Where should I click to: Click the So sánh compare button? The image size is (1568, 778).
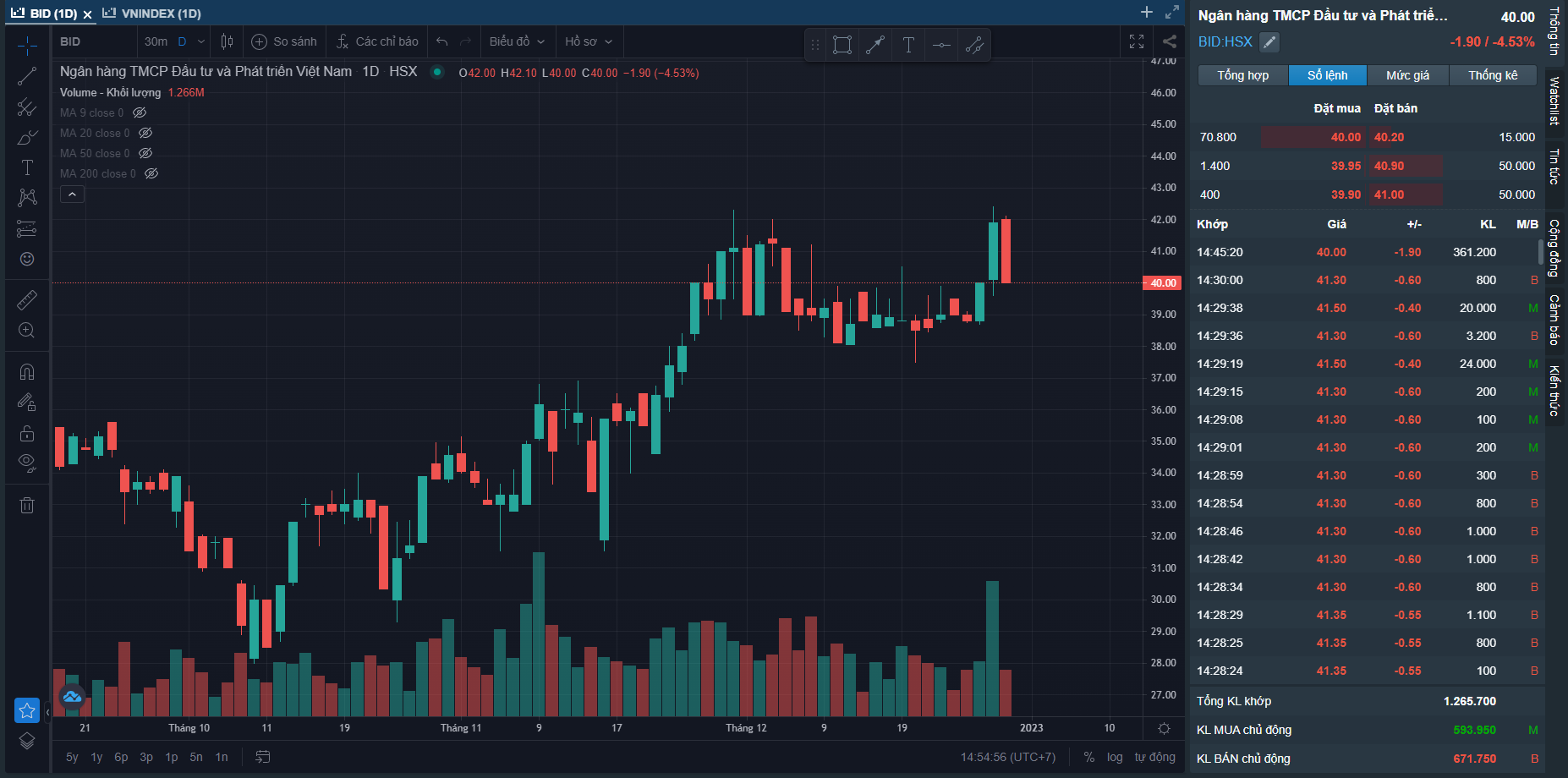point(284,41)
